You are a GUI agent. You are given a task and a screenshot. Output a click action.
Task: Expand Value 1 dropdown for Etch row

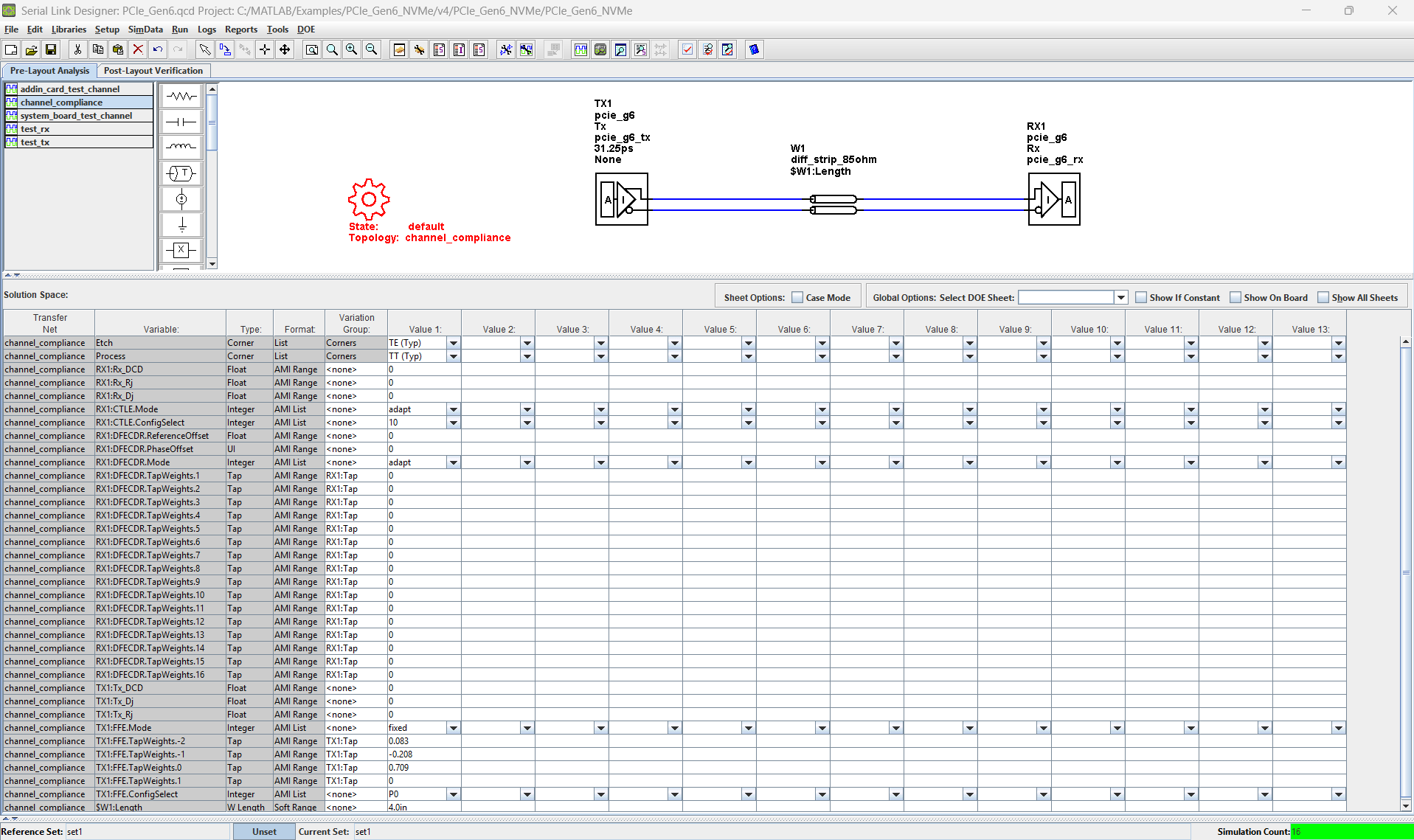pos(454,343)
